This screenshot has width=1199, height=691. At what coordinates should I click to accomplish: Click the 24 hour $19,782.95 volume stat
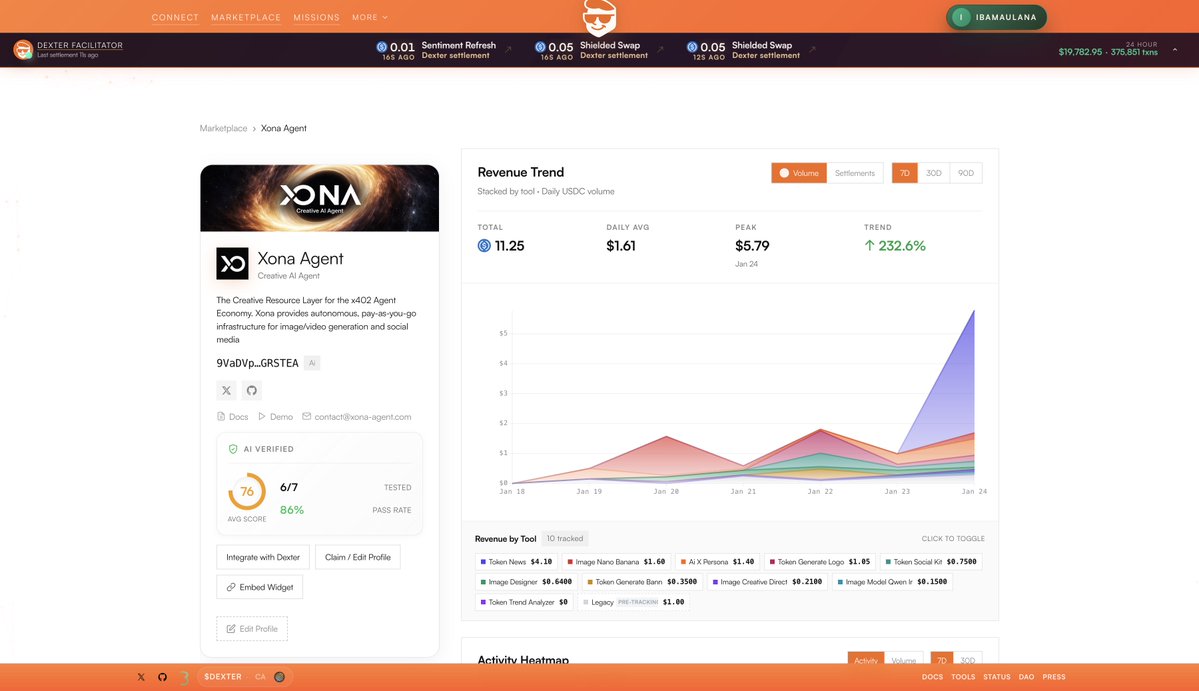pyautogui.click(x=1108, y=49)
